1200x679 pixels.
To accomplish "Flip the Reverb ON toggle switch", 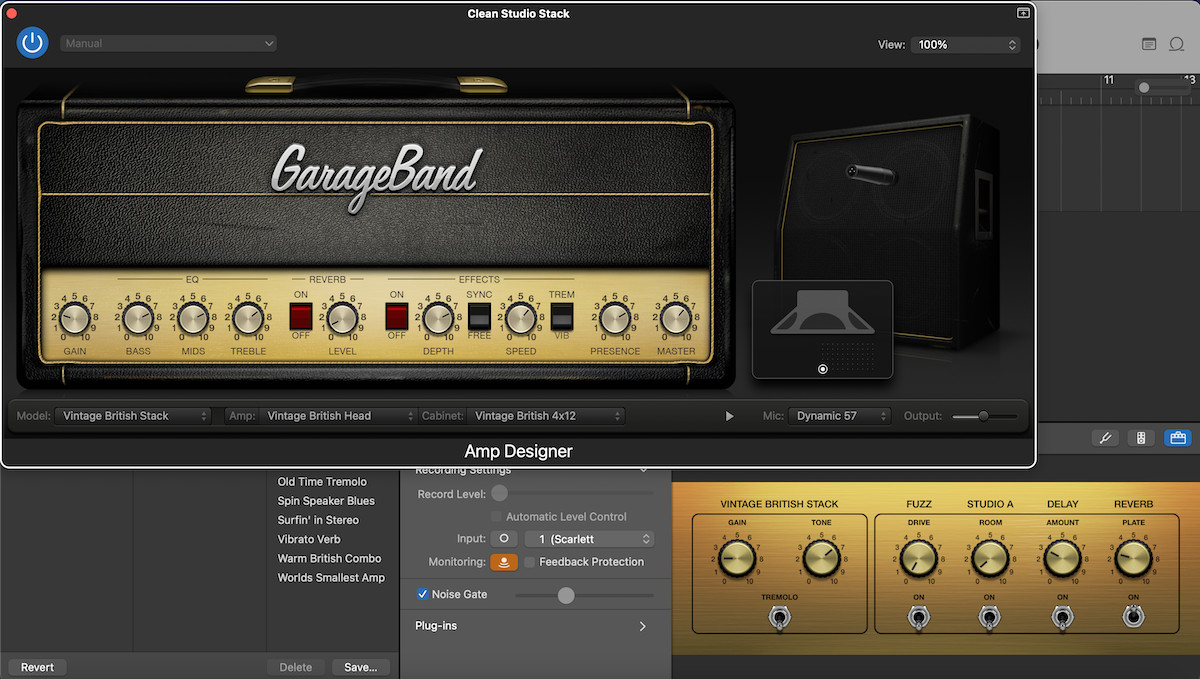I will [1133, 618].
